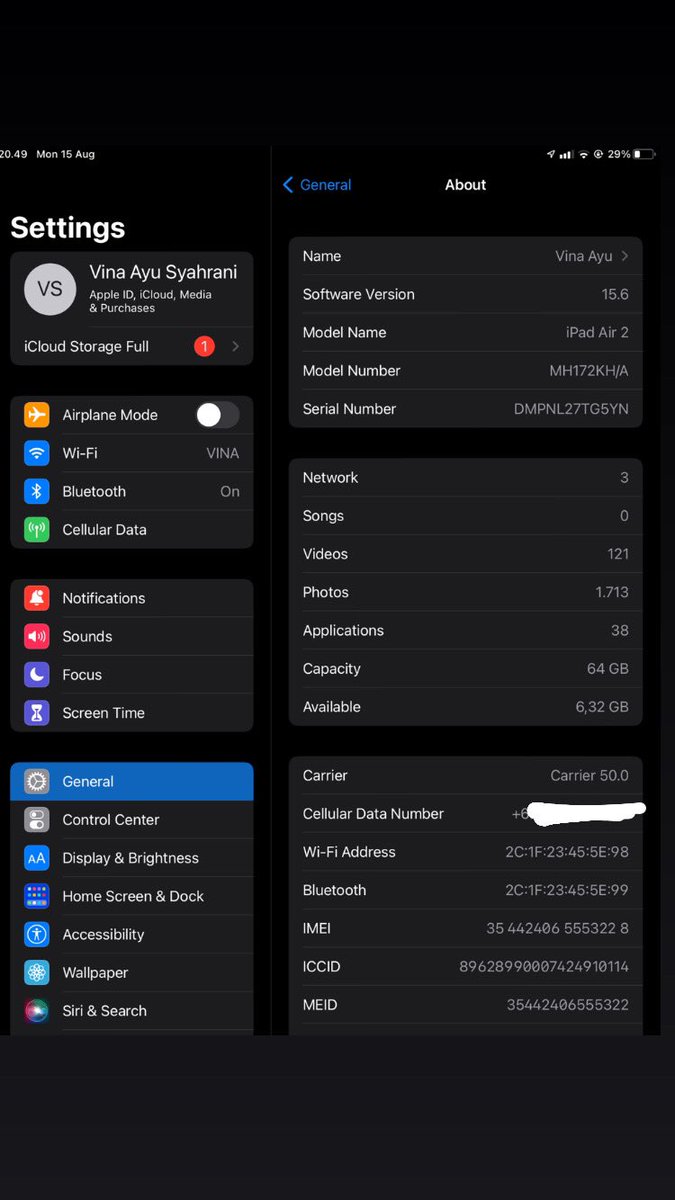Viewport: 675px width, 1200px height.
Task: Tap the Videos row showing 121
Action: click(466, 554)
